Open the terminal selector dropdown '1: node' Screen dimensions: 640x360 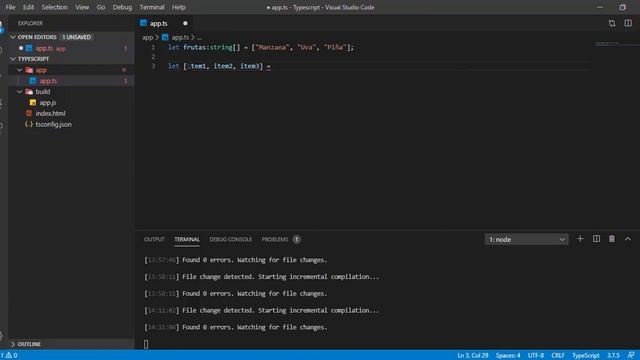(x=527, y=240)
